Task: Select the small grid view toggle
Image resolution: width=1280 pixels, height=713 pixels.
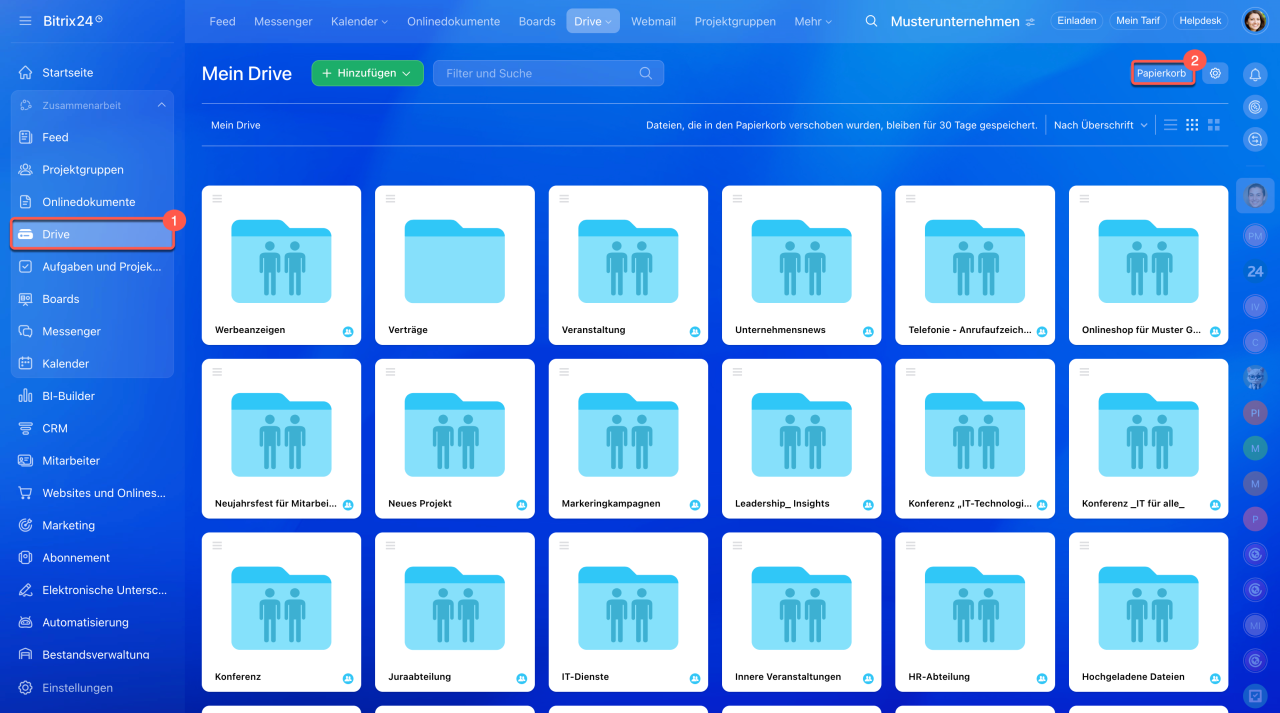Action: pyautogui.click(x=1192, y=125)
